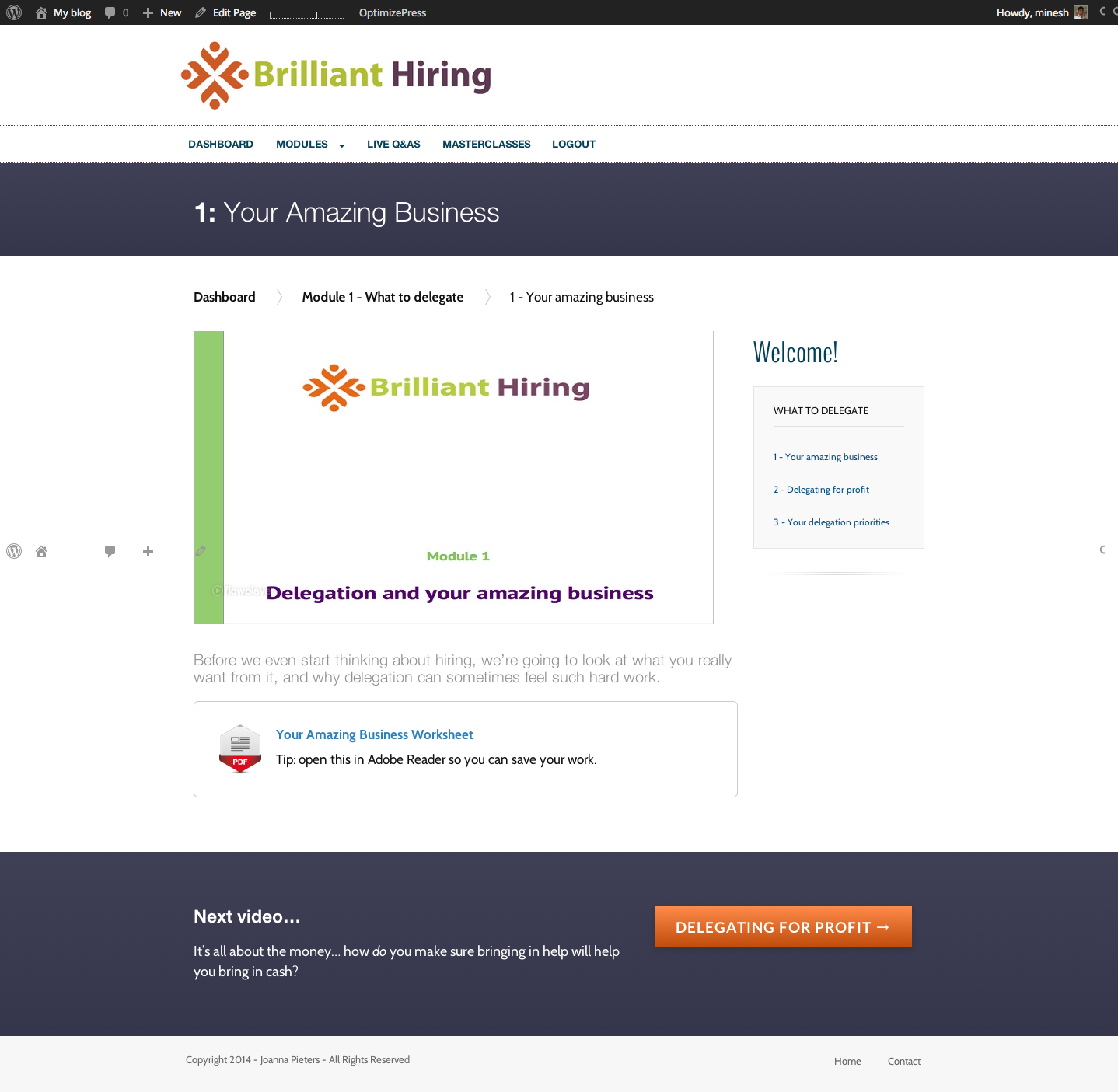Open My blog home icon

coord(41,12)
